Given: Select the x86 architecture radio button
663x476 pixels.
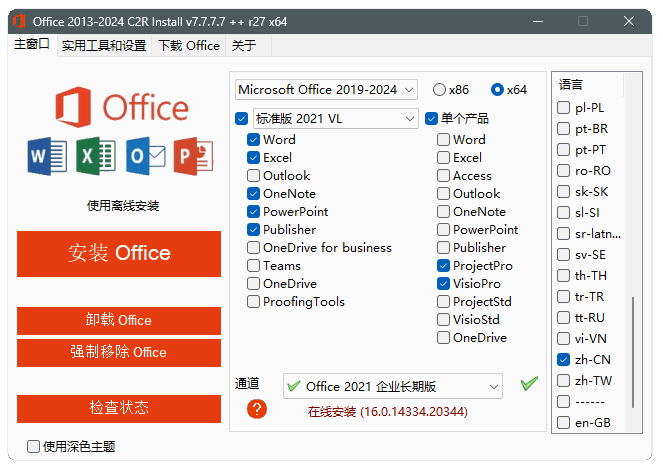Looking at the screenshot, I should point(440,90).
